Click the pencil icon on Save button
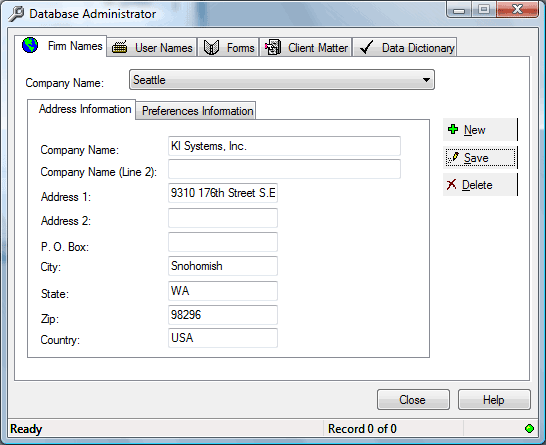Image resolution: width=546 pixels, height=445 pixels. [453, 157]
